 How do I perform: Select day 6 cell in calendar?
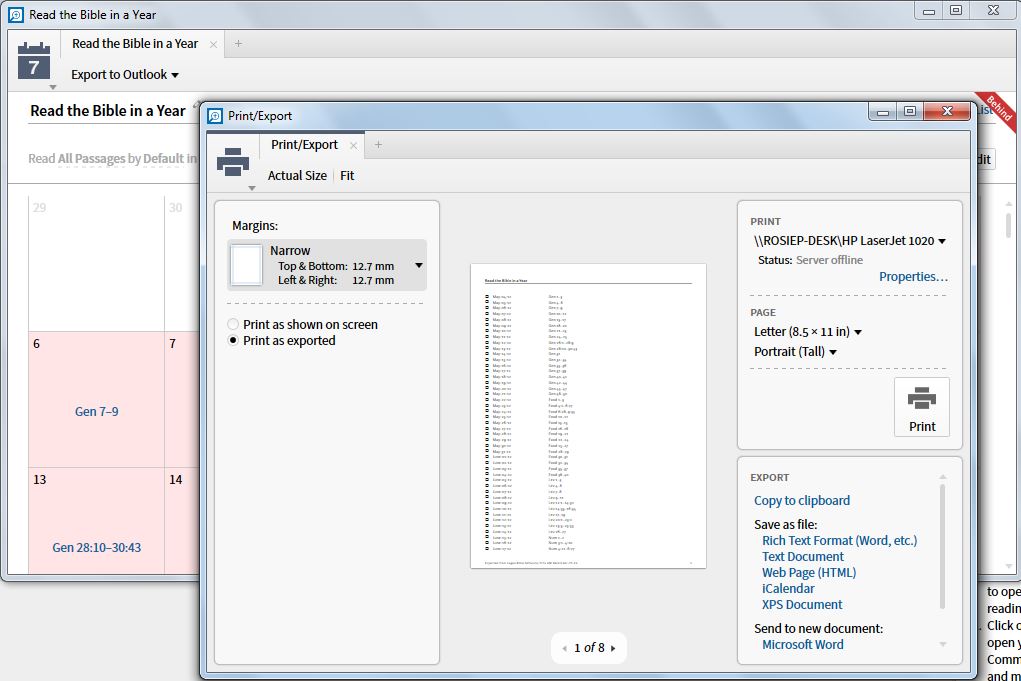pos(96,399)
